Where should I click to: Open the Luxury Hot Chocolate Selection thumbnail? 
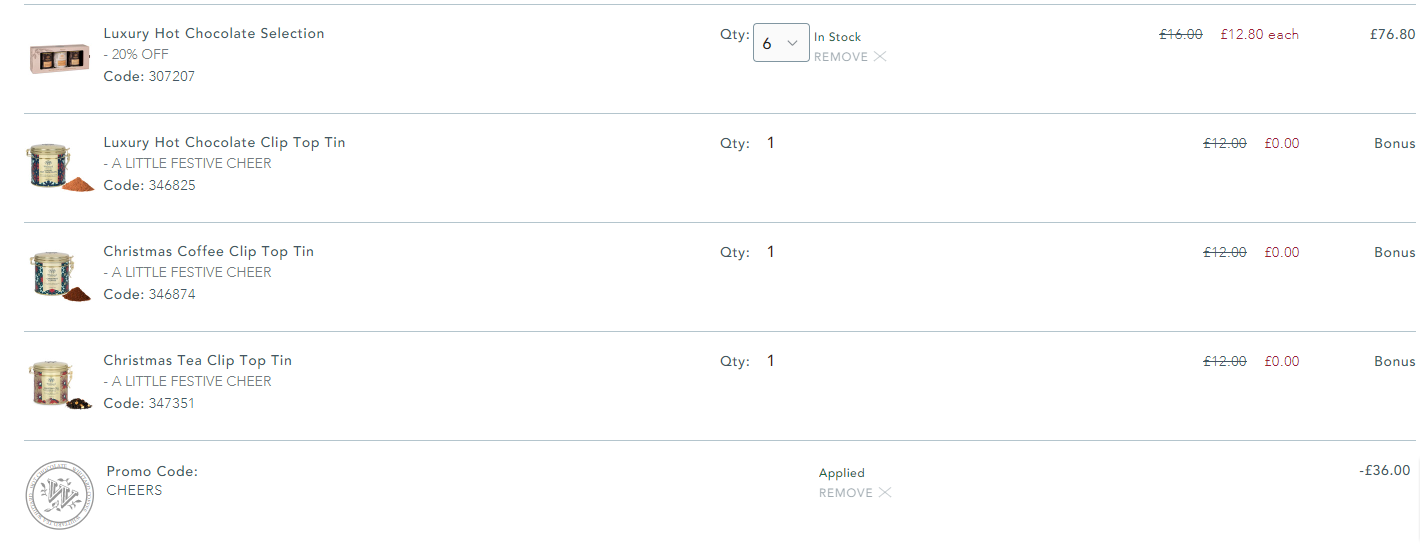point(60,58)
